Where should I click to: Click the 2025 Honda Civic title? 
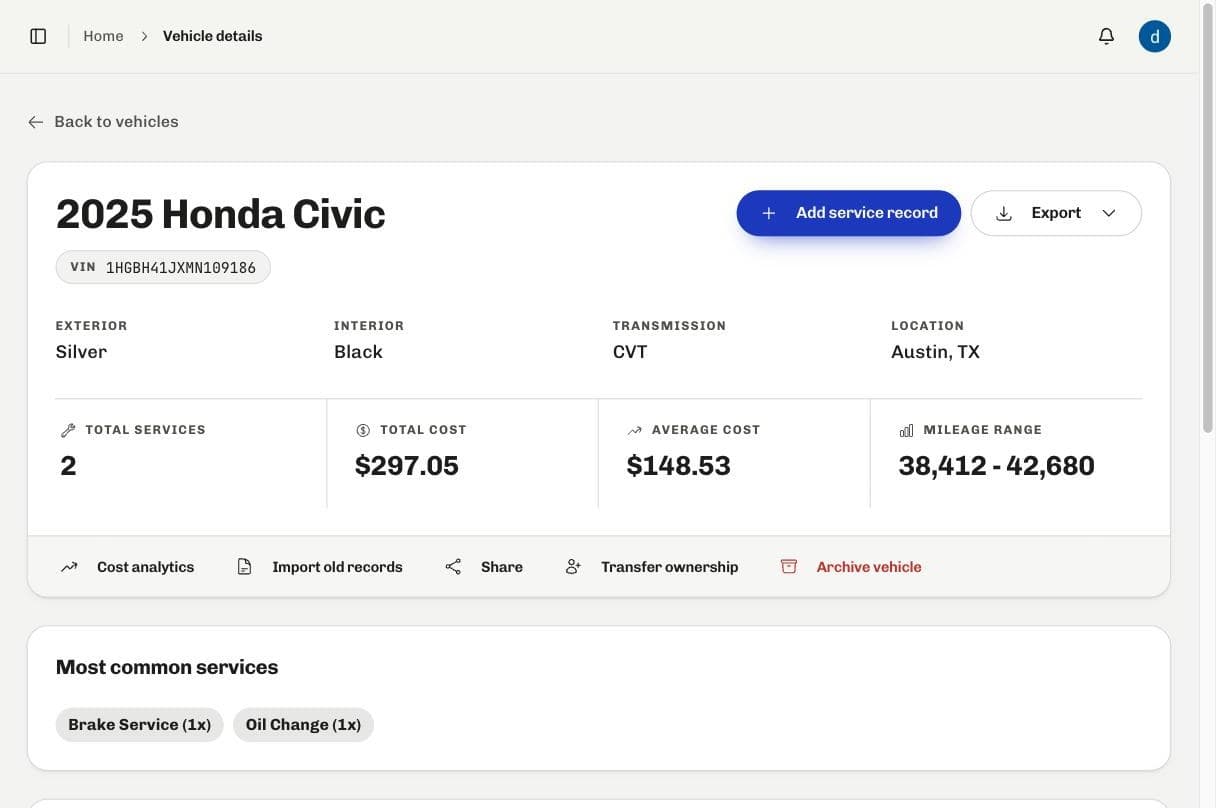[221, 214]
